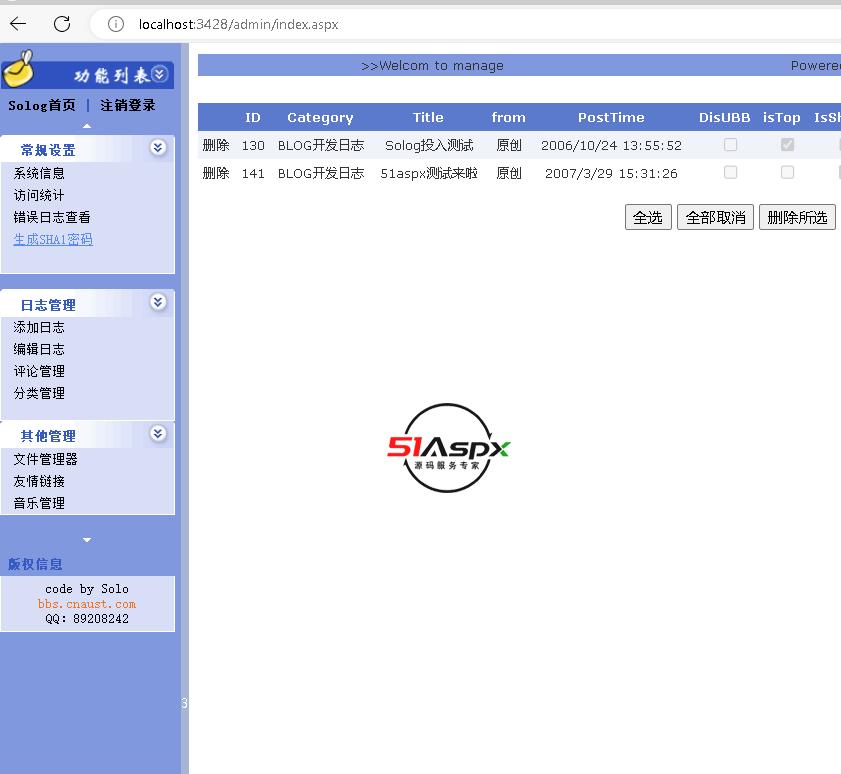Click the Welcom to manage banner text
841x774 pixels.
click(432, 65)
